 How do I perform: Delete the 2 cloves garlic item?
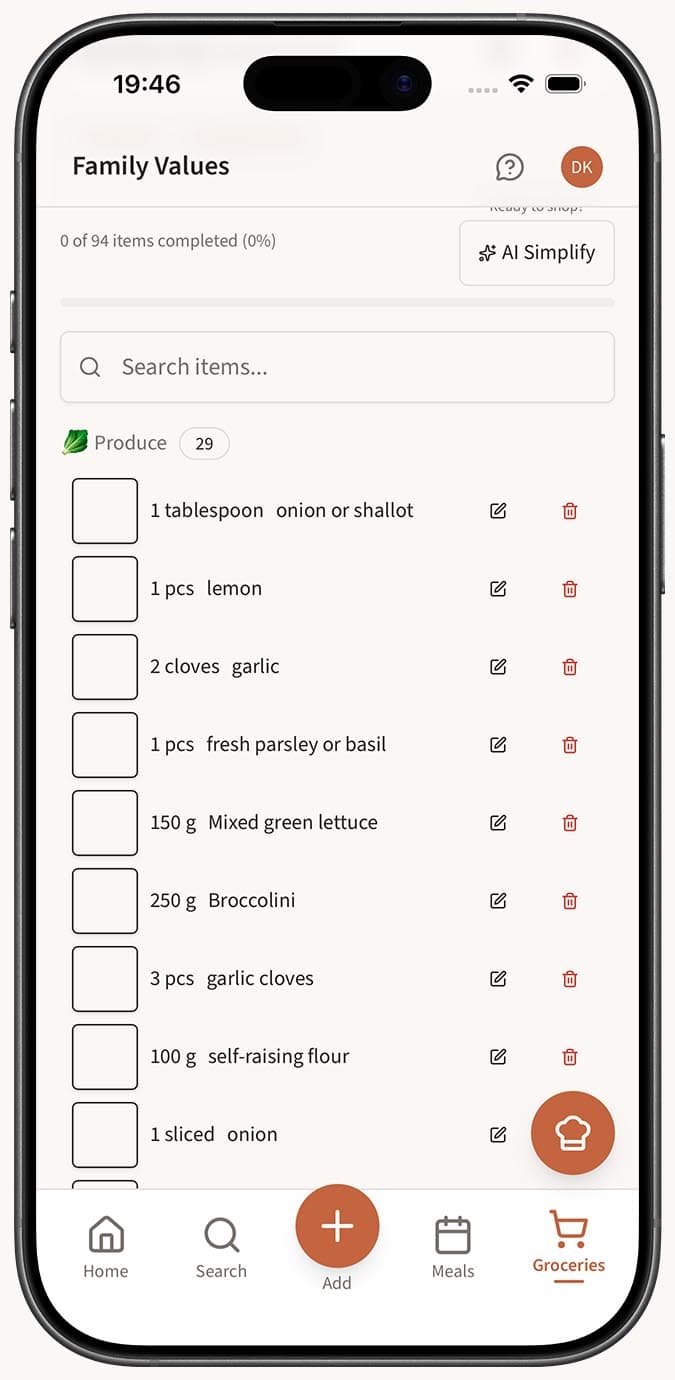(x=569, y=667)
